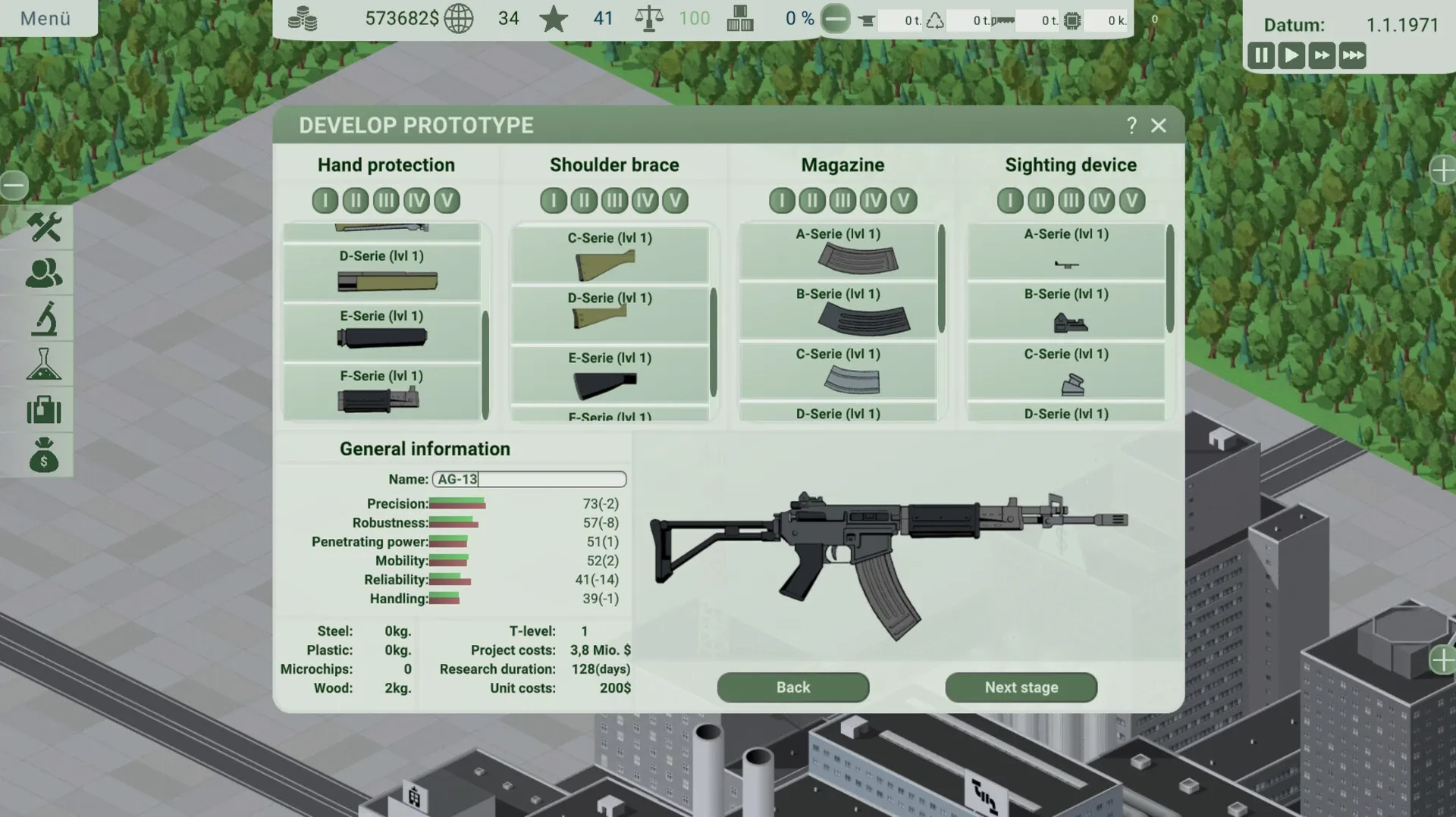Expand the top right plus button

click(1442, 171)
